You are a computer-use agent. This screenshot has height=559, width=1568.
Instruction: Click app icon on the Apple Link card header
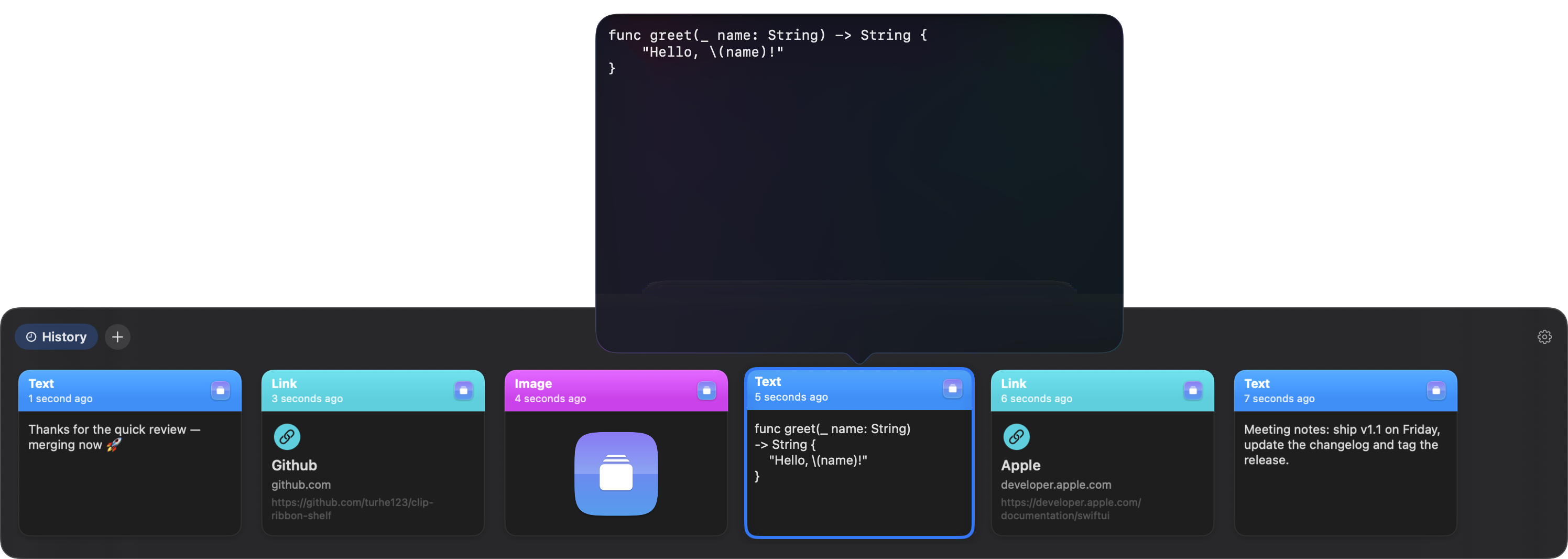1192,390
